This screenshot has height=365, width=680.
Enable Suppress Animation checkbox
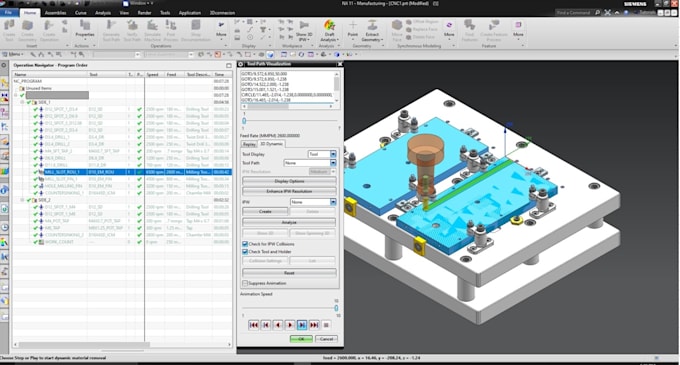tap(245, 283)
